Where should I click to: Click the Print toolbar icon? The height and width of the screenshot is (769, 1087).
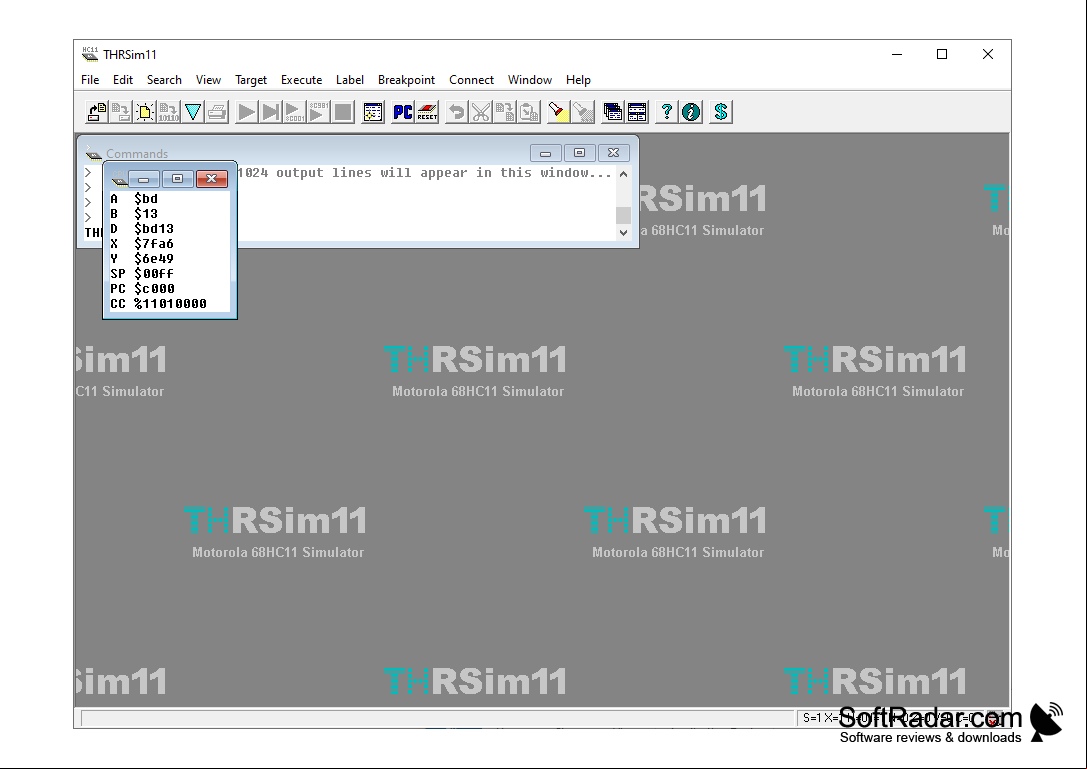pyautogui.click(x=217, y=112)
